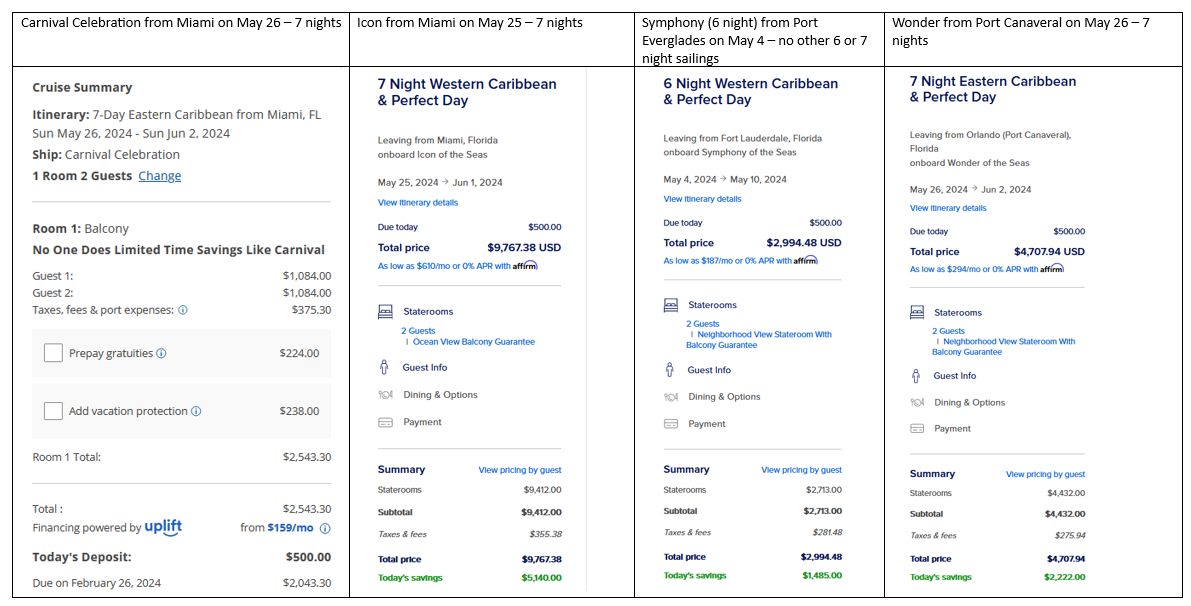Image resolution: width=1191 pixels, height=606 pixels.
Task: Click View pricing by guest for Wonder cruise
Action: click(1045, 474)
